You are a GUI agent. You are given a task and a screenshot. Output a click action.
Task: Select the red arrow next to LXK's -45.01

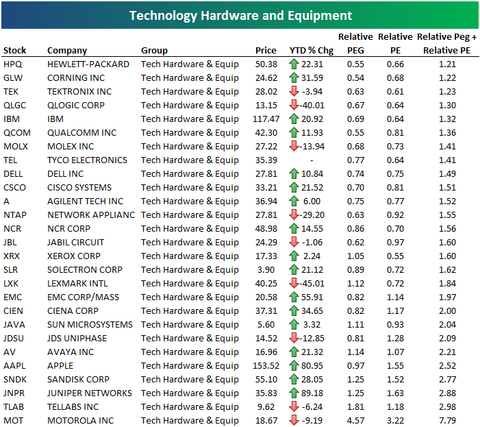coord(294,283)
